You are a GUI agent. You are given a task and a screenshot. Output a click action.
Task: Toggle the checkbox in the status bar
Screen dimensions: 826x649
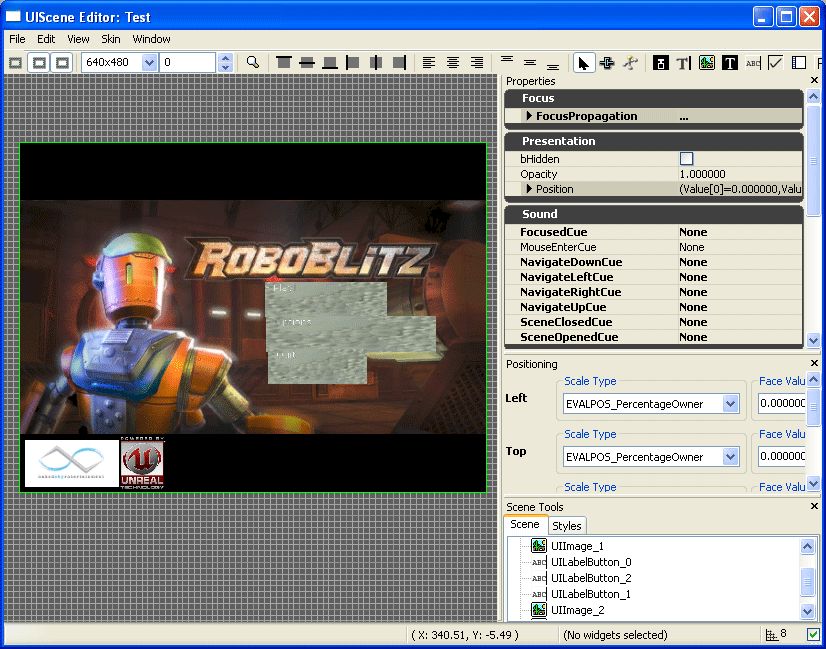812,634
